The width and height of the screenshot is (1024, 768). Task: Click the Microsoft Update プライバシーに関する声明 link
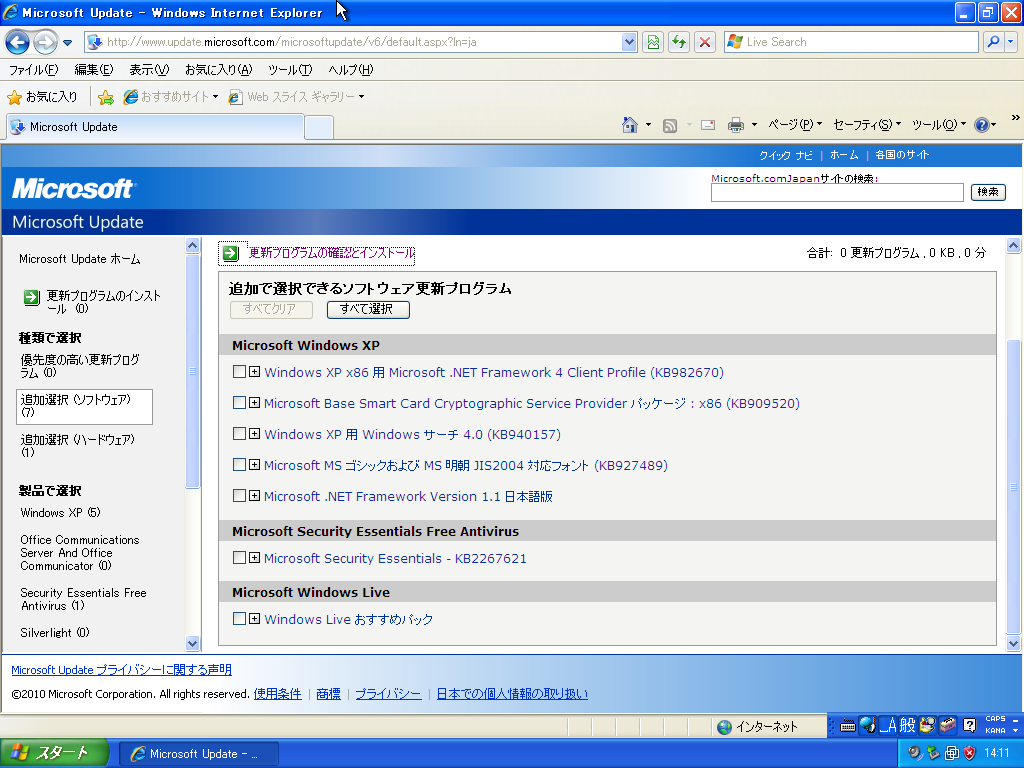pyautogui.click(x=121, y=670)
